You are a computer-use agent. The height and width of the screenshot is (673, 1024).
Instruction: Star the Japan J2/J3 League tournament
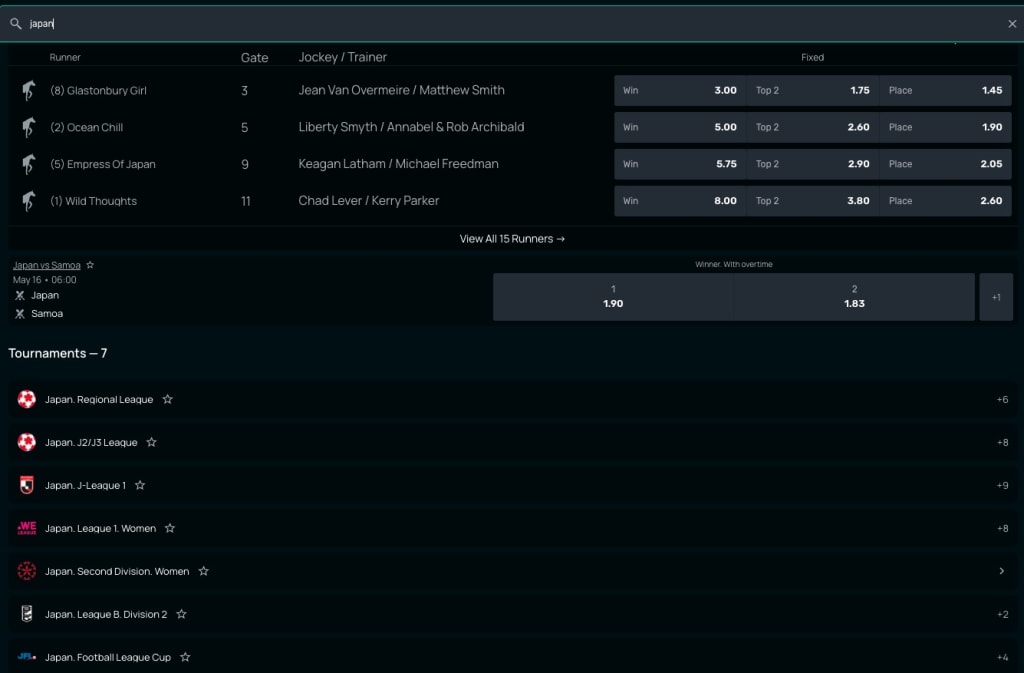coord(152,442)
